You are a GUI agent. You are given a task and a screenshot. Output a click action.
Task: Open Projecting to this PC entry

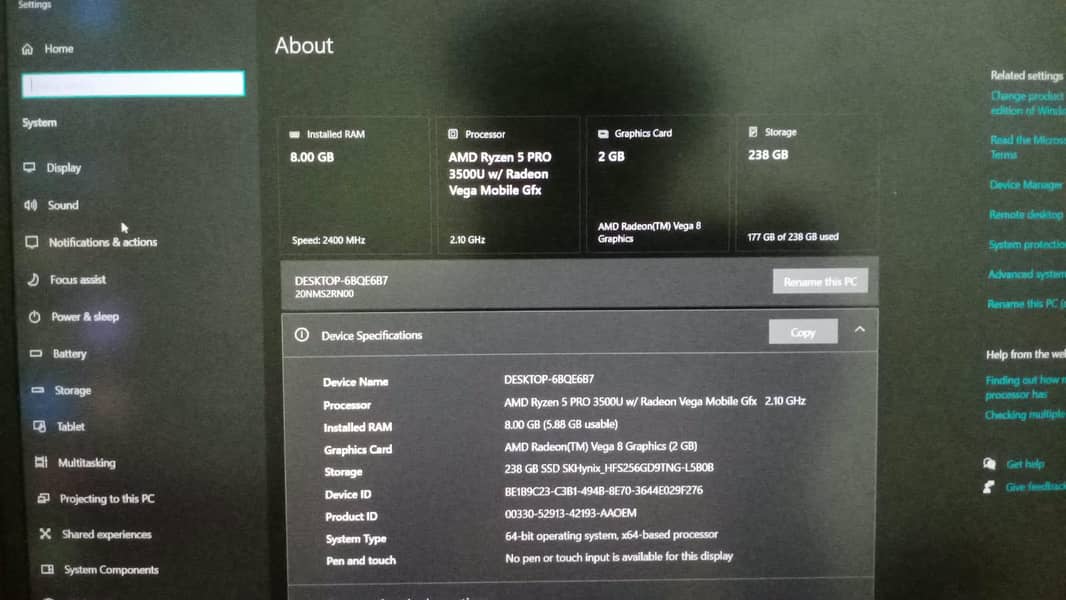tap(107, 499)
